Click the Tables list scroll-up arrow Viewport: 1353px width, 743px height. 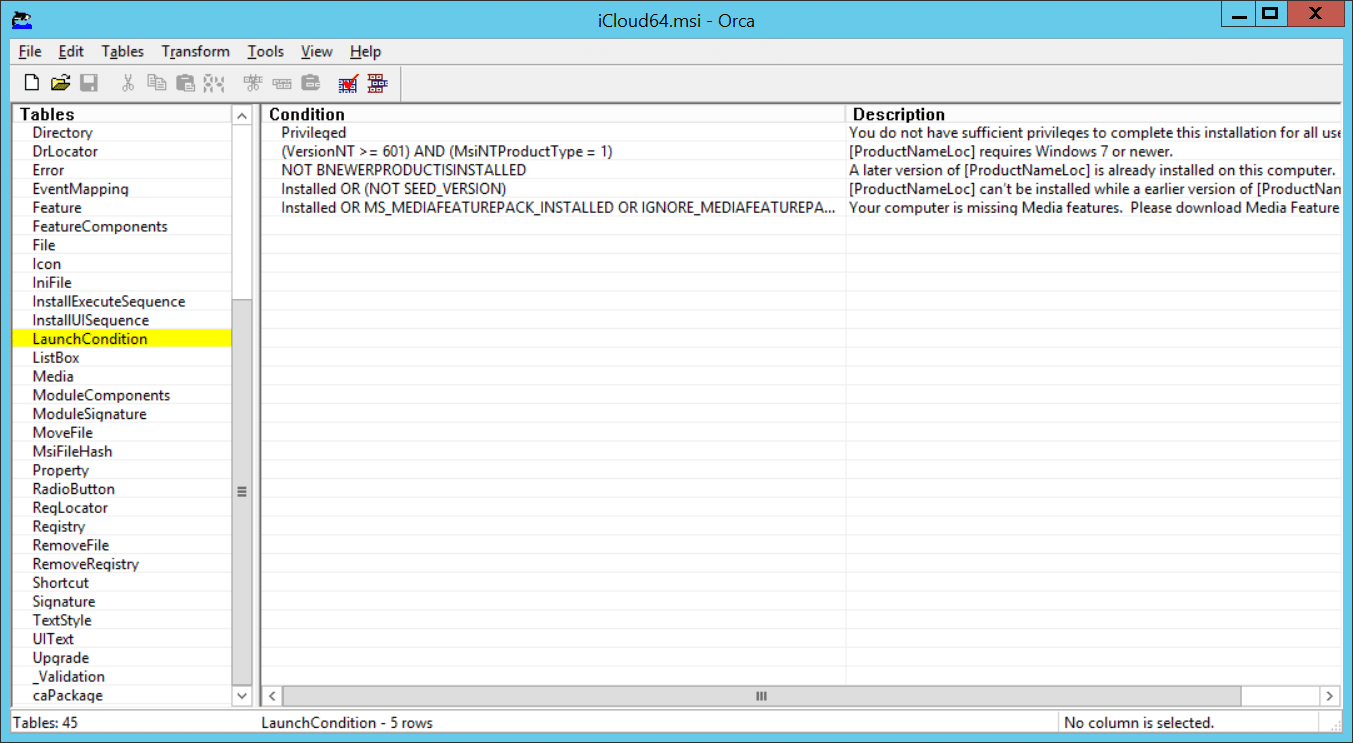(242, 116)
